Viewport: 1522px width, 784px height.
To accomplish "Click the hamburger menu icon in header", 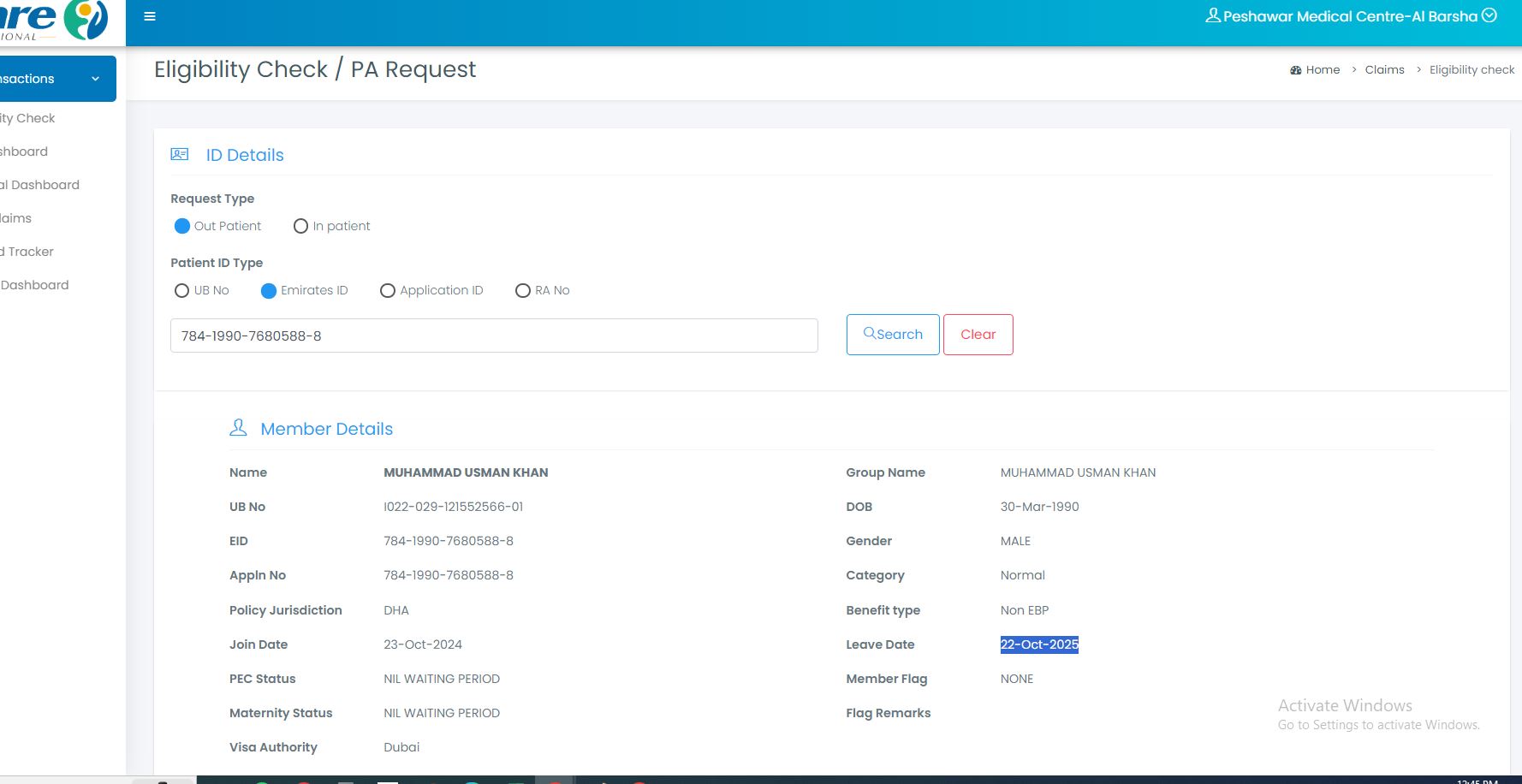I will pyautogui.click(x=150, y=16).
